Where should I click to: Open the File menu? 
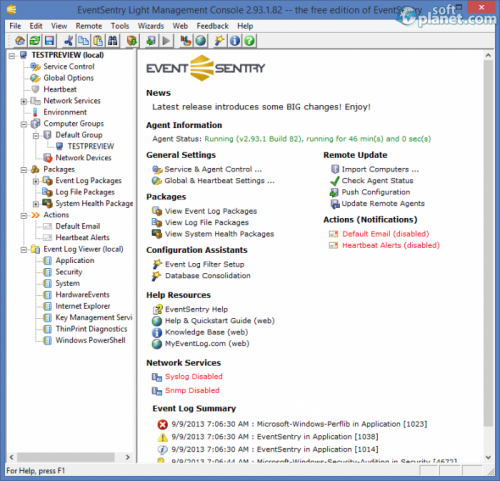pos(15,26)
